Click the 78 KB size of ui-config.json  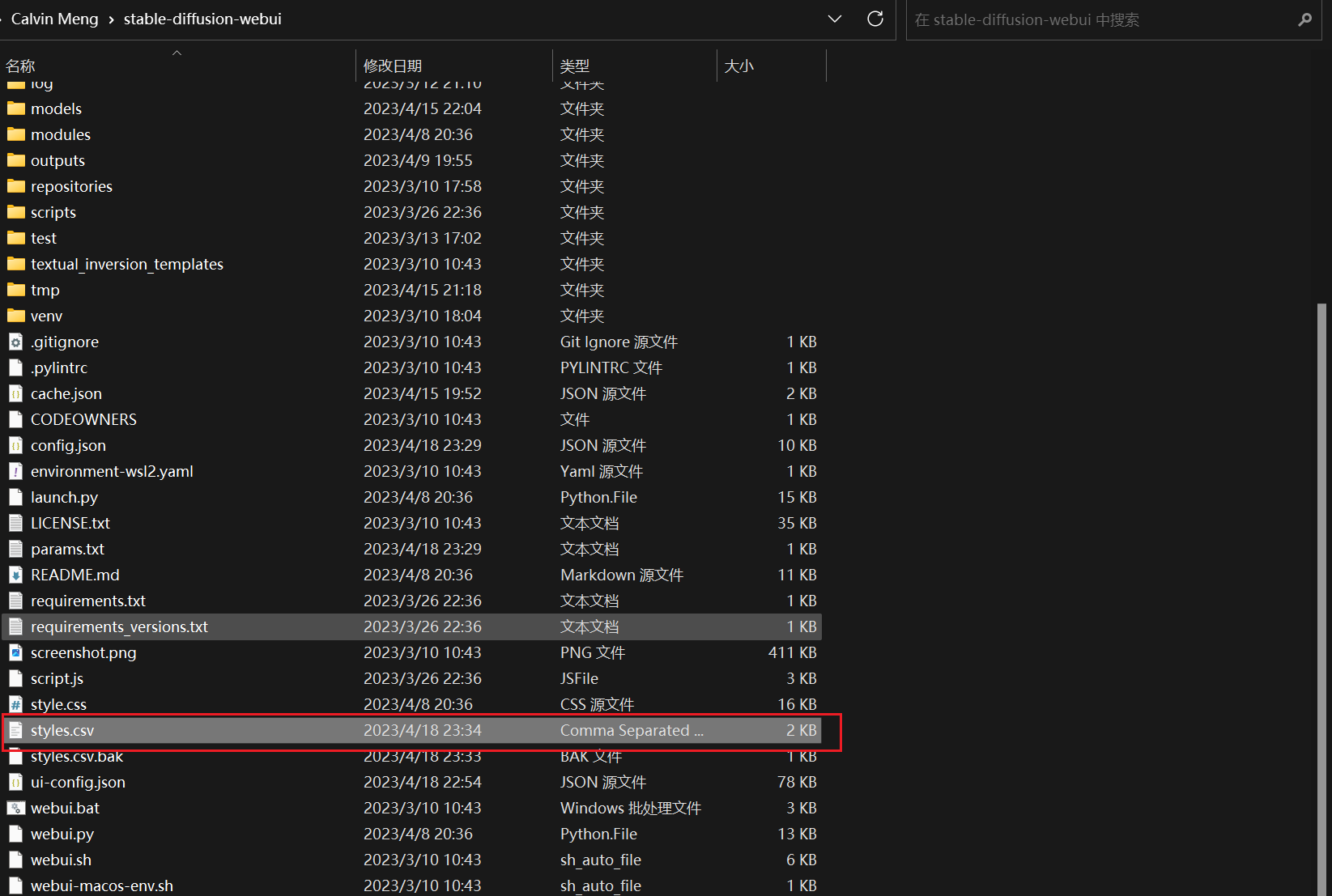click(x=797, y=782)
